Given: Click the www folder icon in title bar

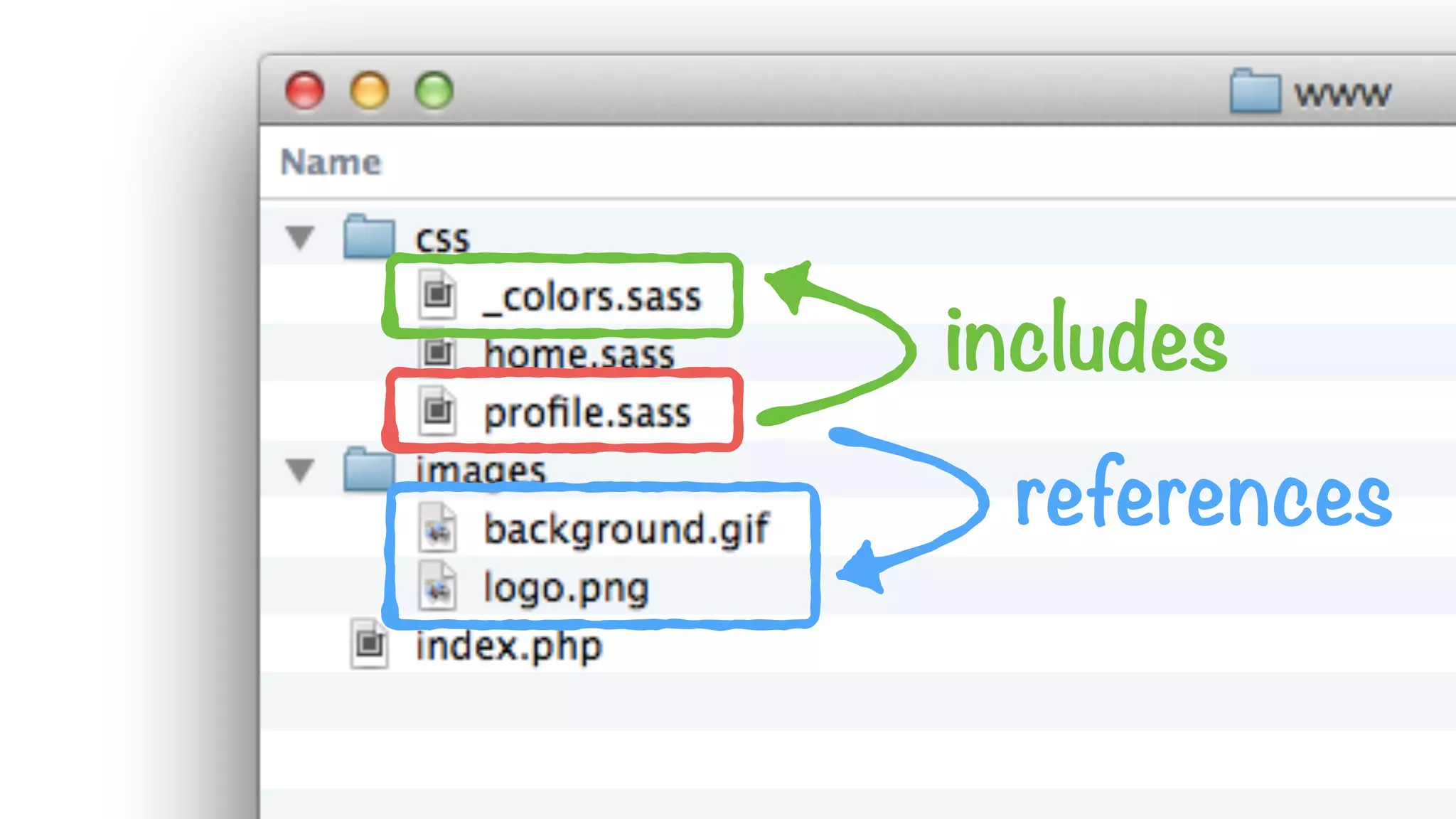Looking at the screenshot, I should pos(1255,92).
